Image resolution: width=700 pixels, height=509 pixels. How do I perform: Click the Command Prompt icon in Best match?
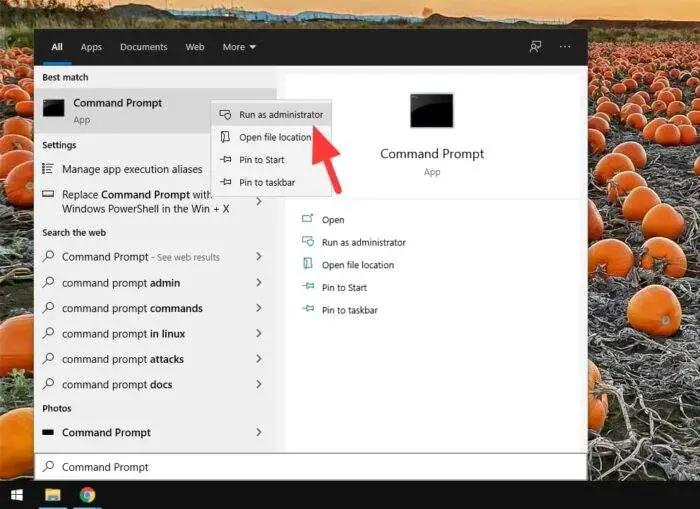pyautogui.click(x=54, y=108)
